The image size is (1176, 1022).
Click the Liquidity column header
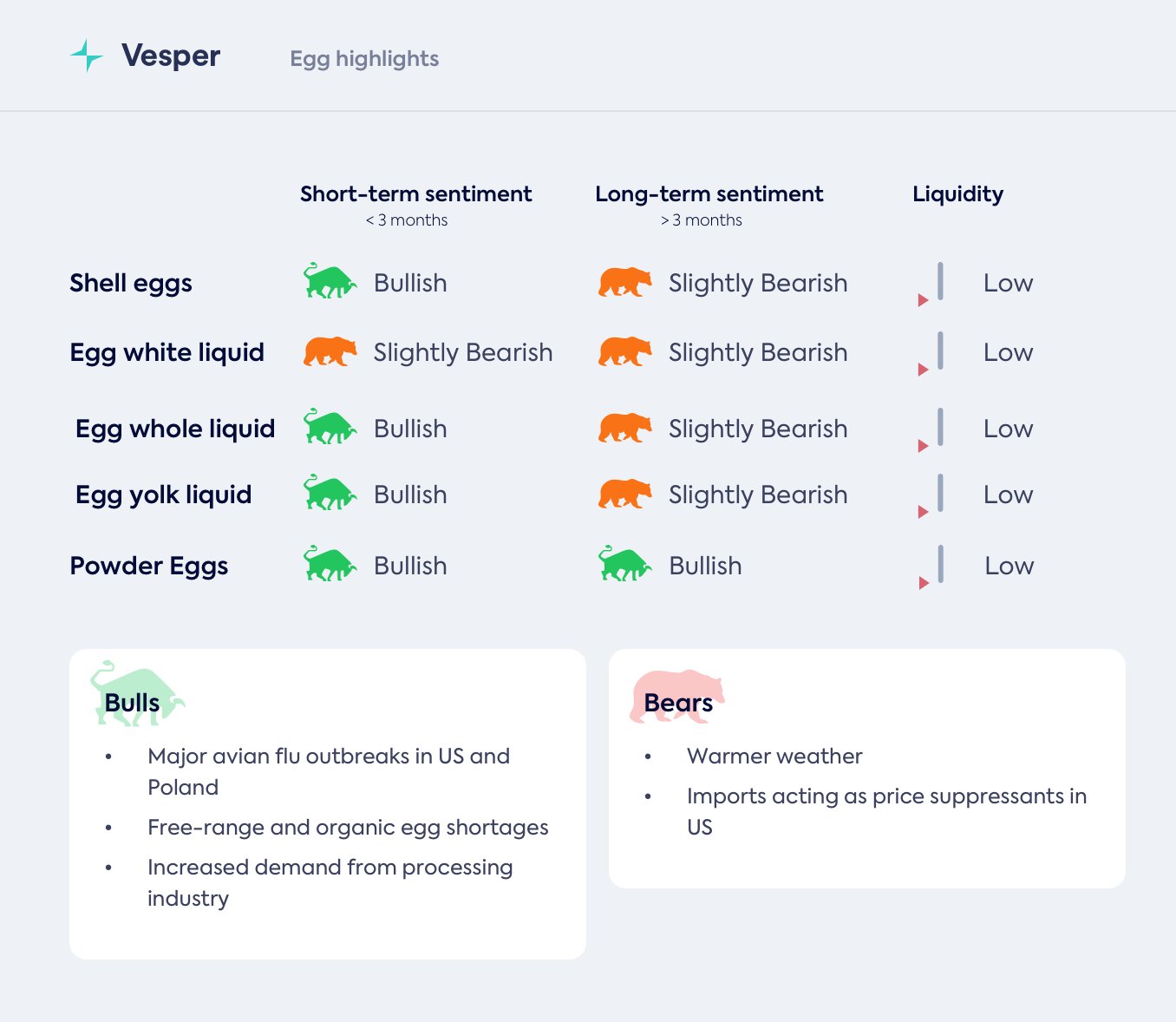[957, 194]
